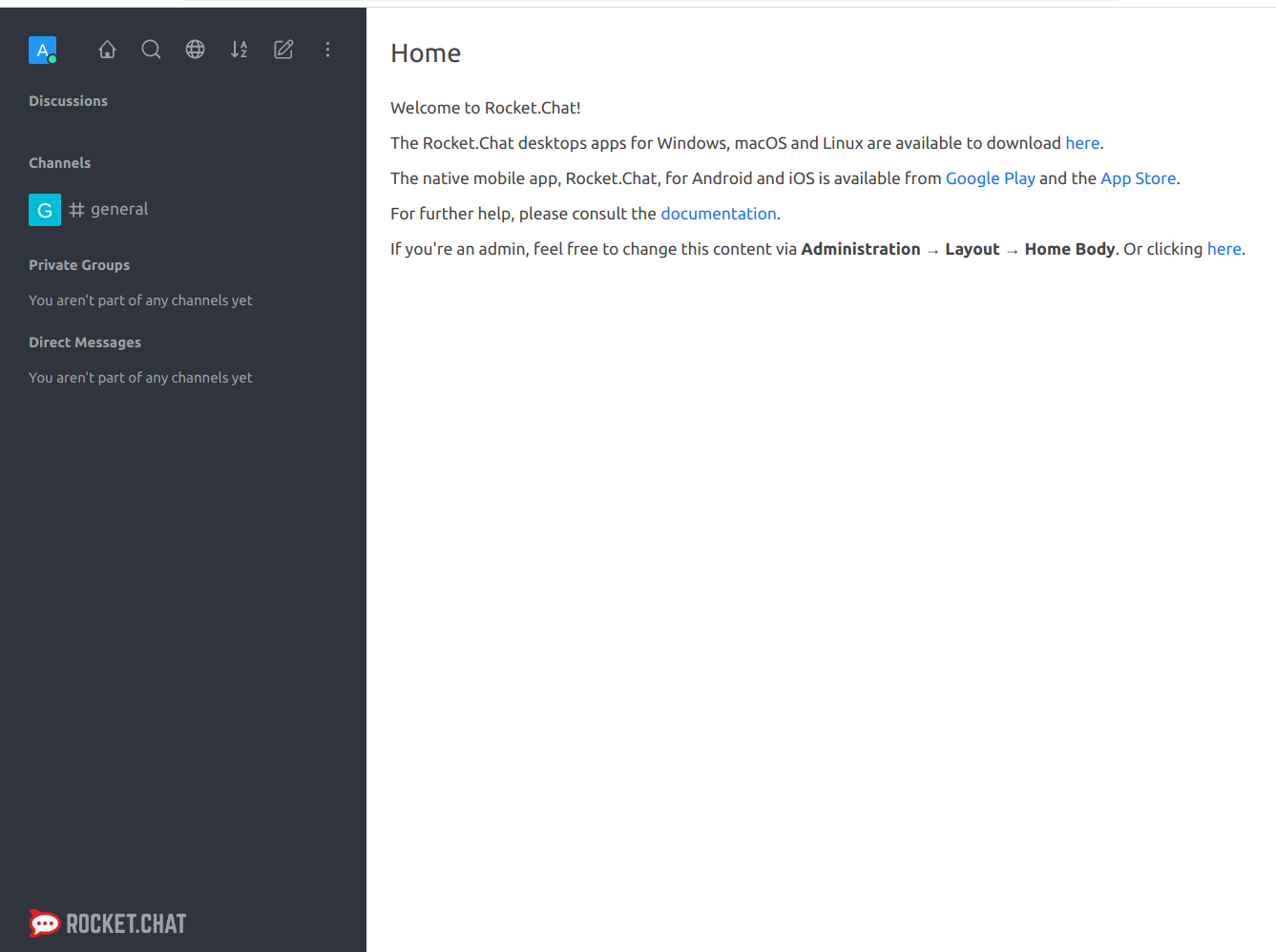This screenshot has height=952, width=1276.
Task: Open the general channel
Action: [119, 209]
